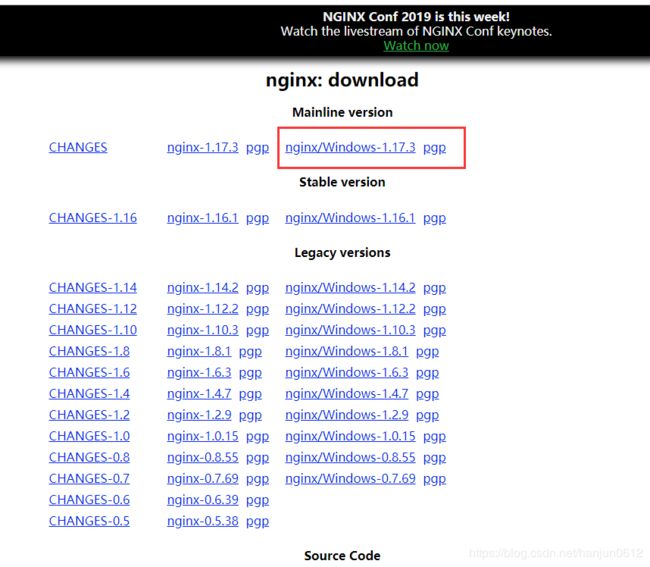Download nginx/Windows-1.10.3 build
This screenshot has width=650, height=567.
point(350,330)
